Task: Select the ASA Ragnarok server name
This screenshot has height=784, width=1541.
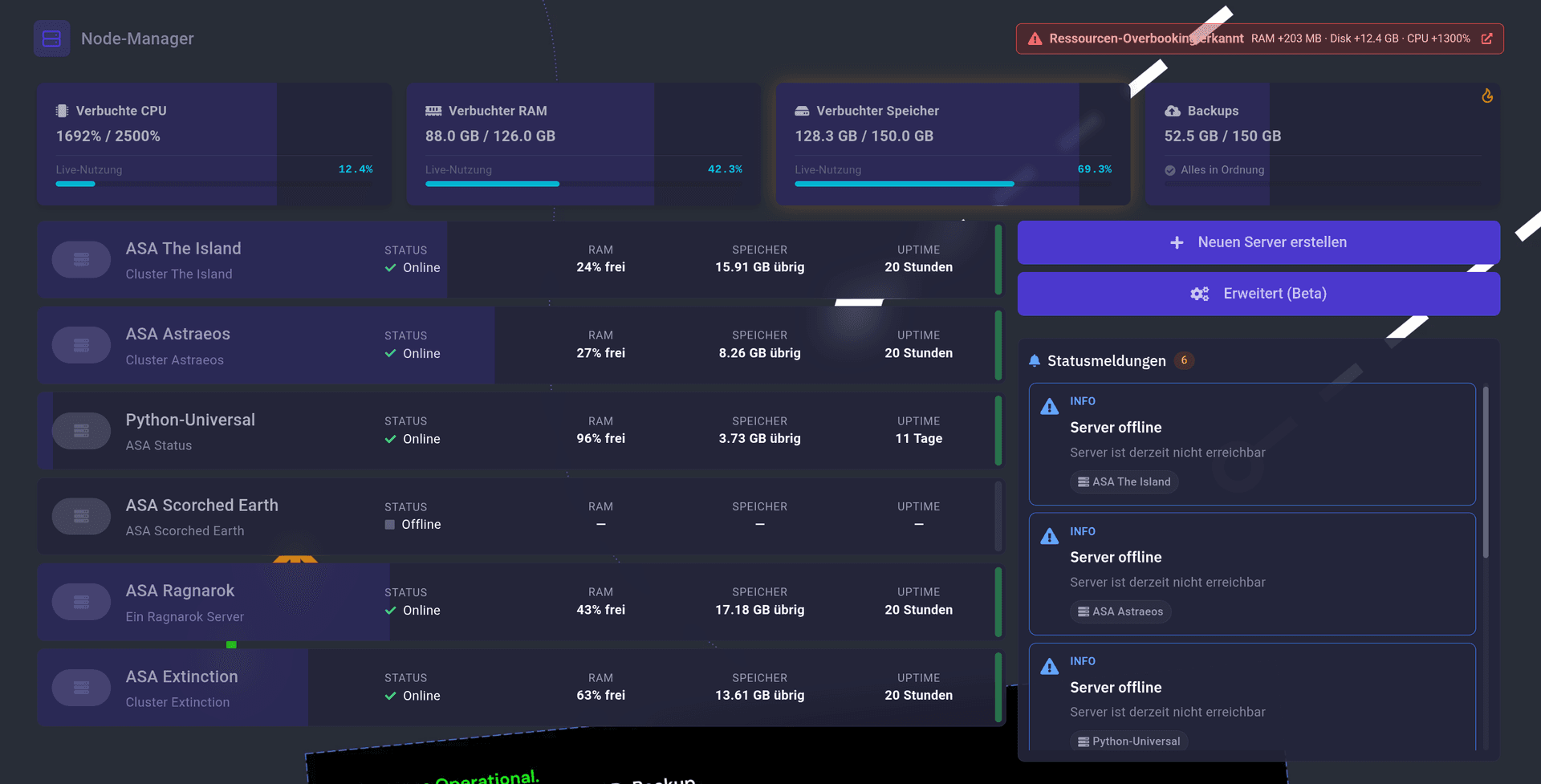Action: pos(180,591)
